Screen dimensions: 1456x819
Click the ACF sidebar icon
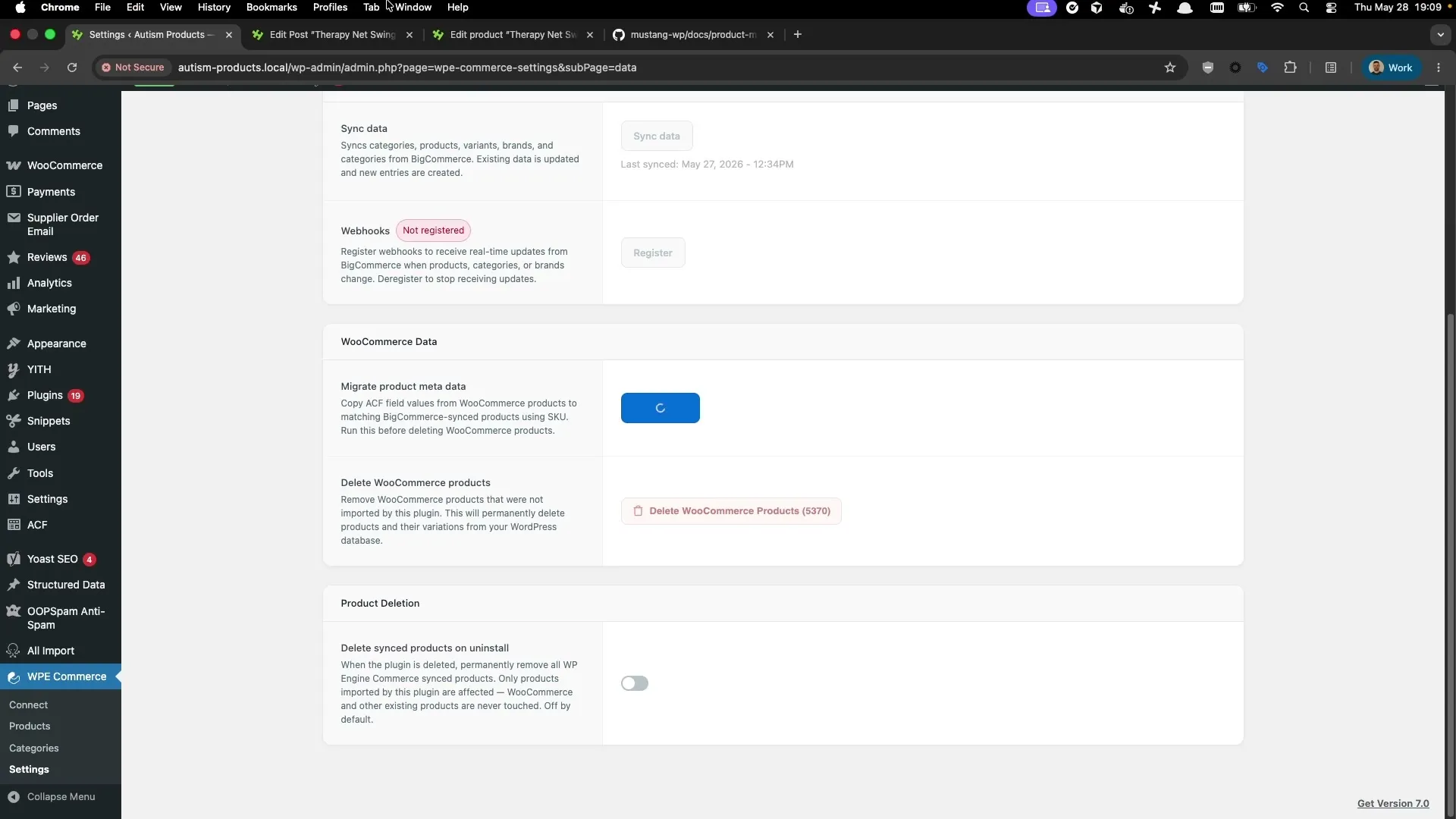point(14,525)
